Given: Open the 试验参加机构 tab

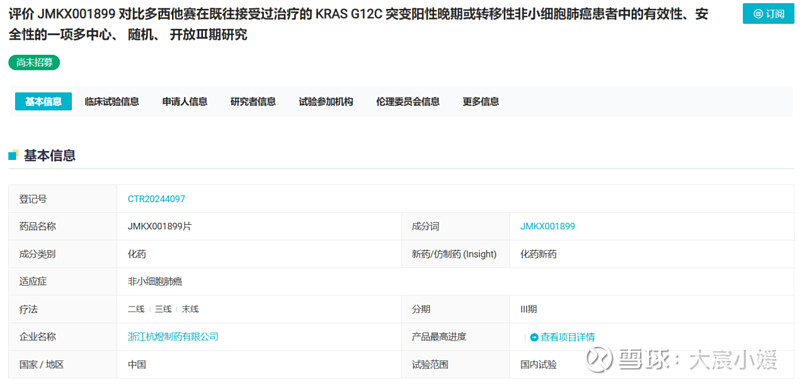Looking at the screenshot, I should tap(326, 101).
